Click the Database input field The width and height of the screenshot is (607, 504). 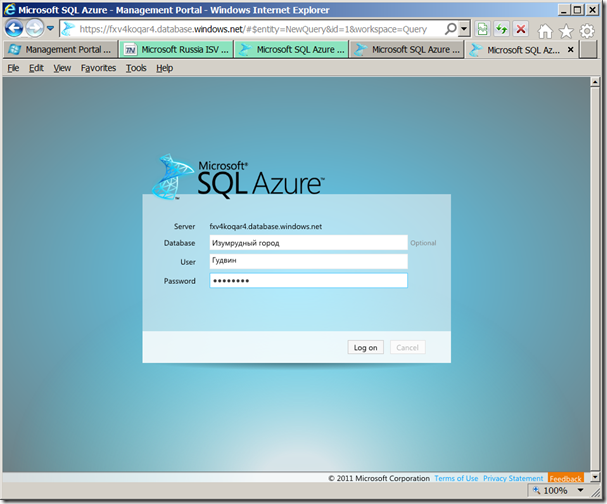(x=309, y=243)
